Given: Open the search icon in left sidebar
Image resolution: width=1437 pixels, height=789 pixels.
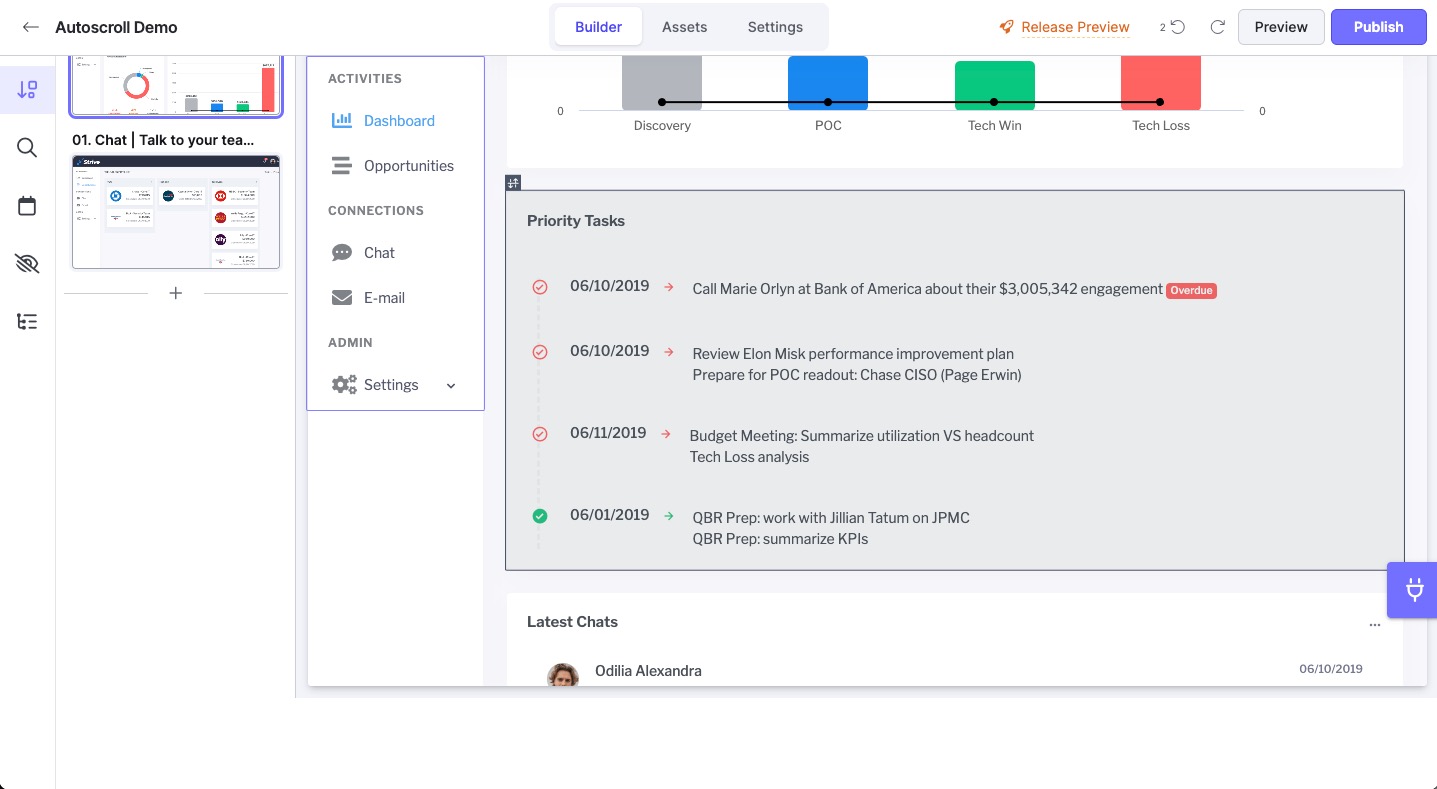Looking at the screenshot, I should click(x=27, y=148).
